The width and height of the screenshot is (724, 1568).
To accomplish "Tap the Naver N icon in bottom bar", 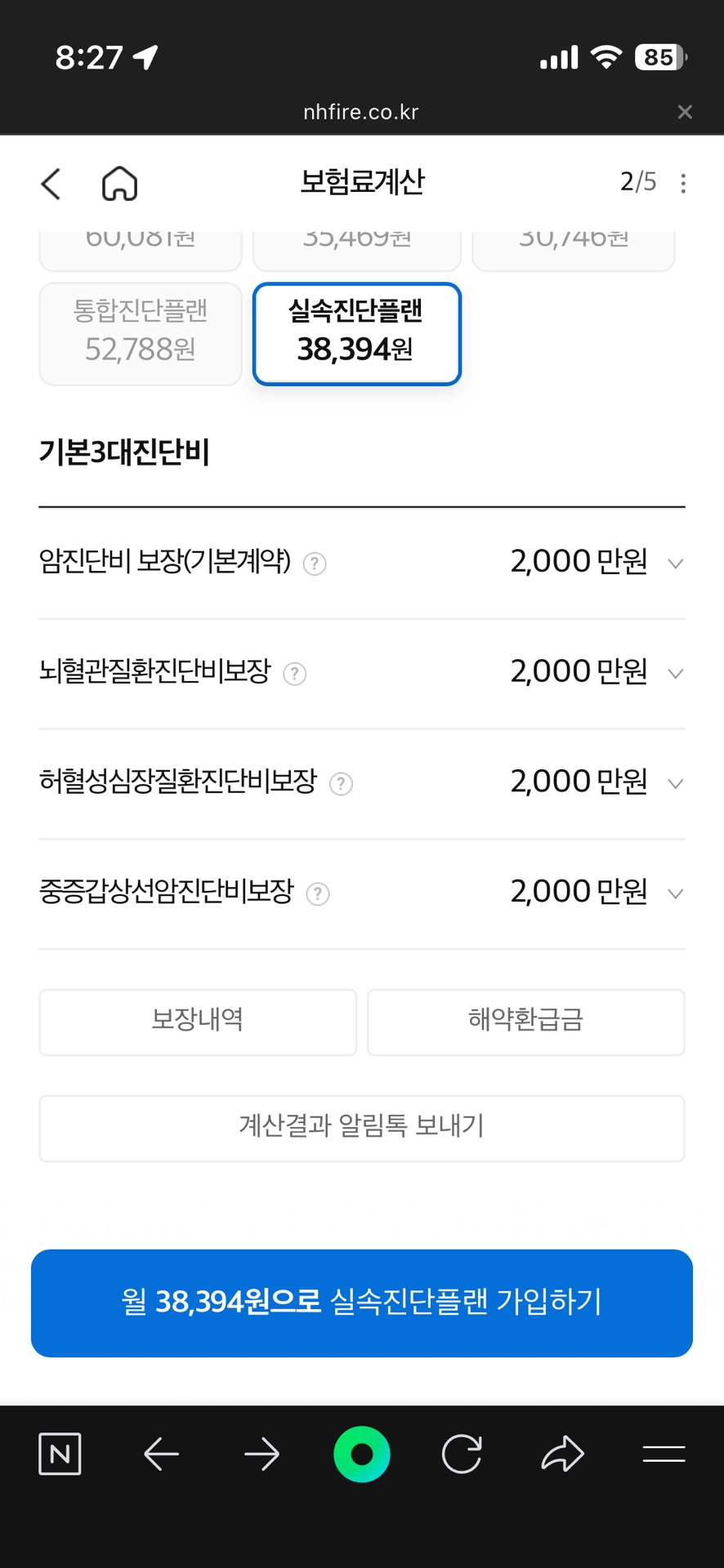I will [60, 1454].
